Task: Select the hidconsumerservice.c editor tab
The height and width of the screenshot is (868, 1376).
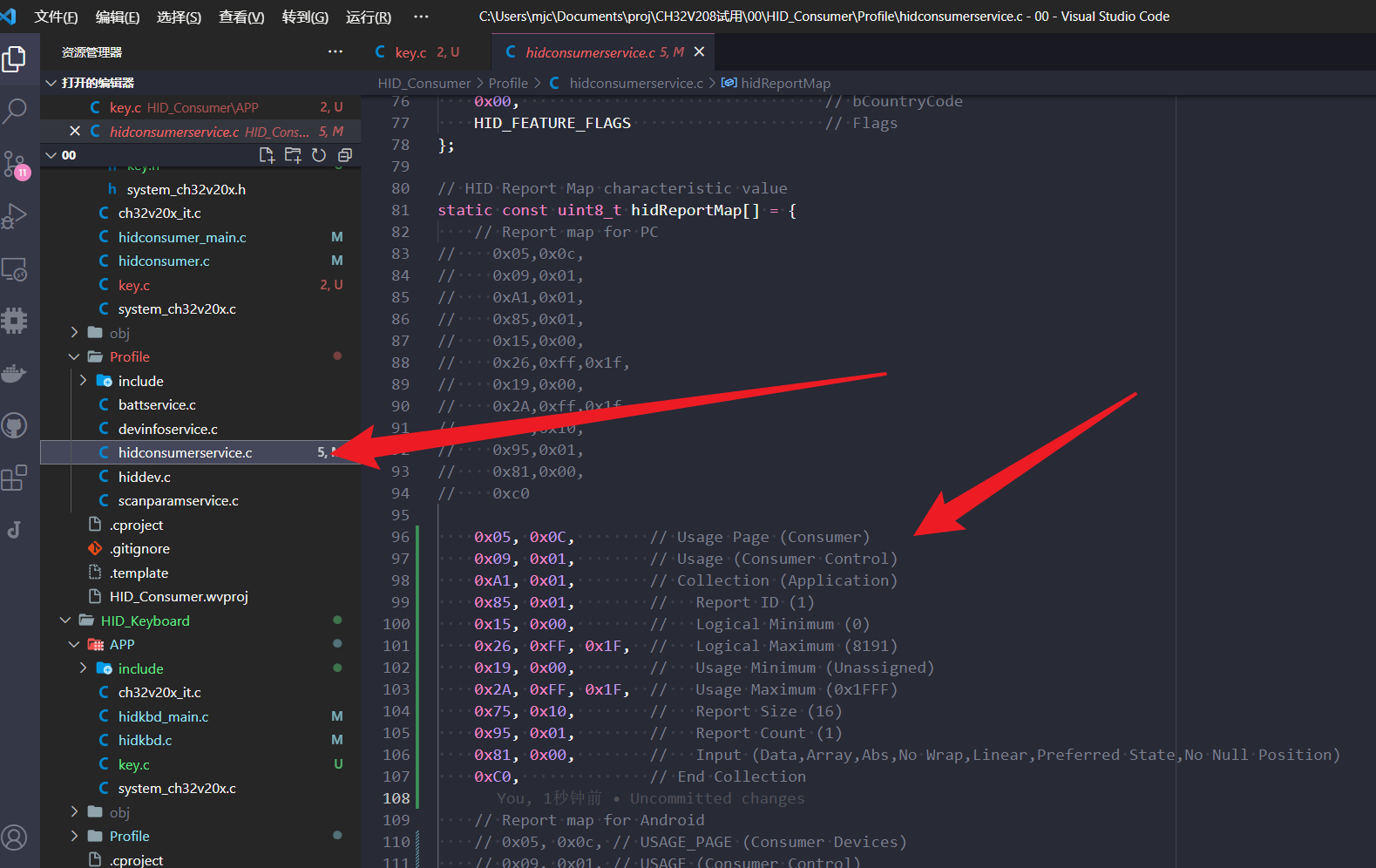Action: coord(603,52)
